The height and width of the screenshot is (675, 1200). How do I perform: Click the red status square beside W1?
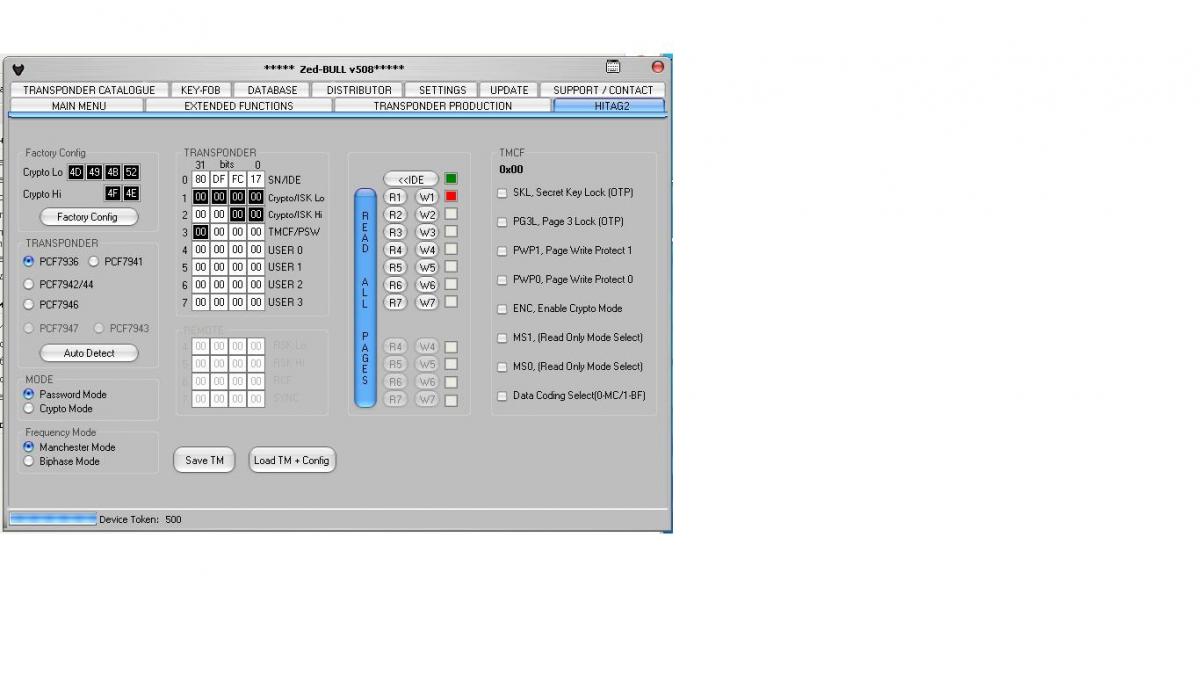pyautogui.click(x=451, y=196)
